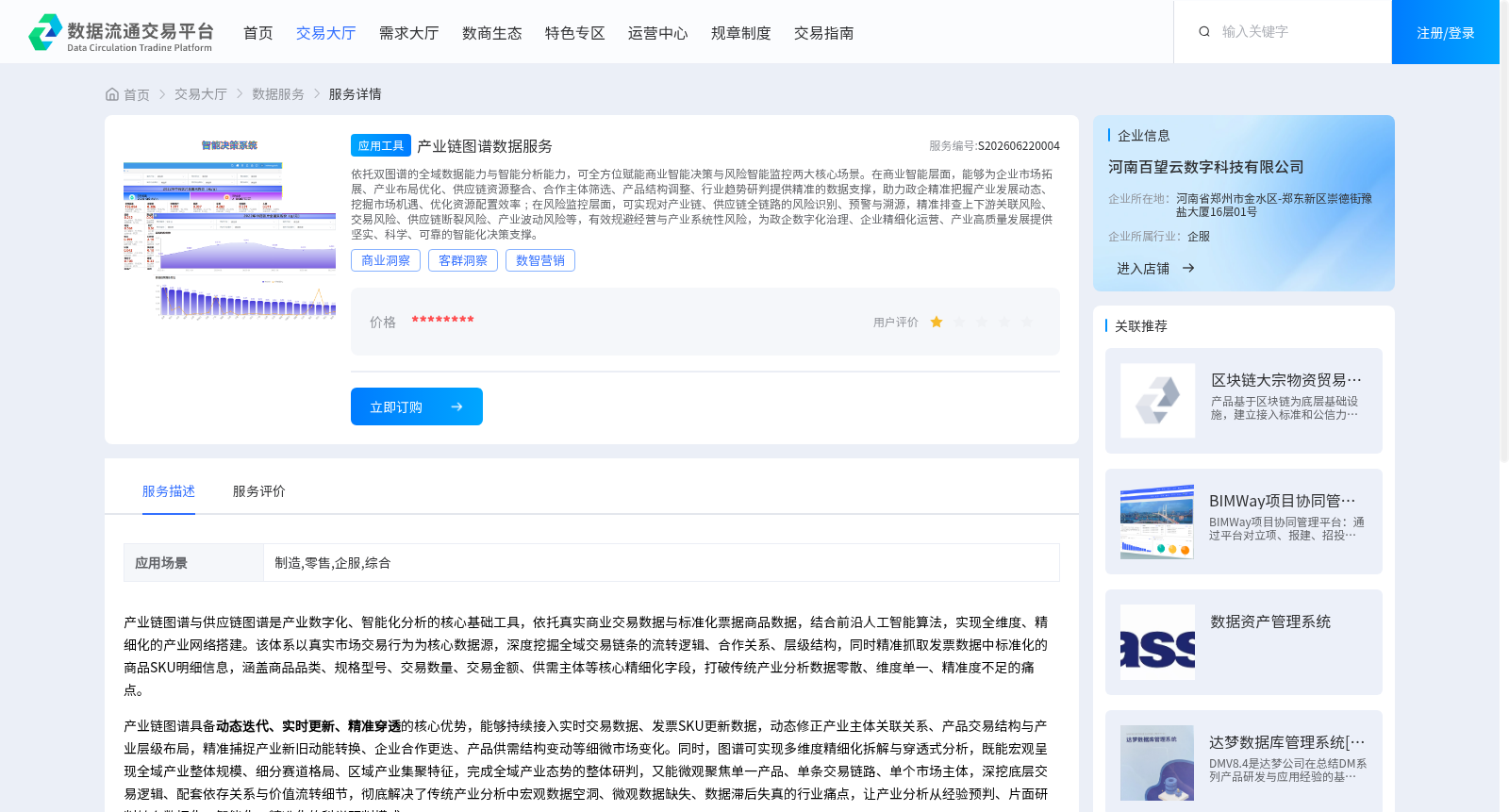Click the 注册/登录 button
This screenshot has width=1509, height=812.
(1445, 32)
